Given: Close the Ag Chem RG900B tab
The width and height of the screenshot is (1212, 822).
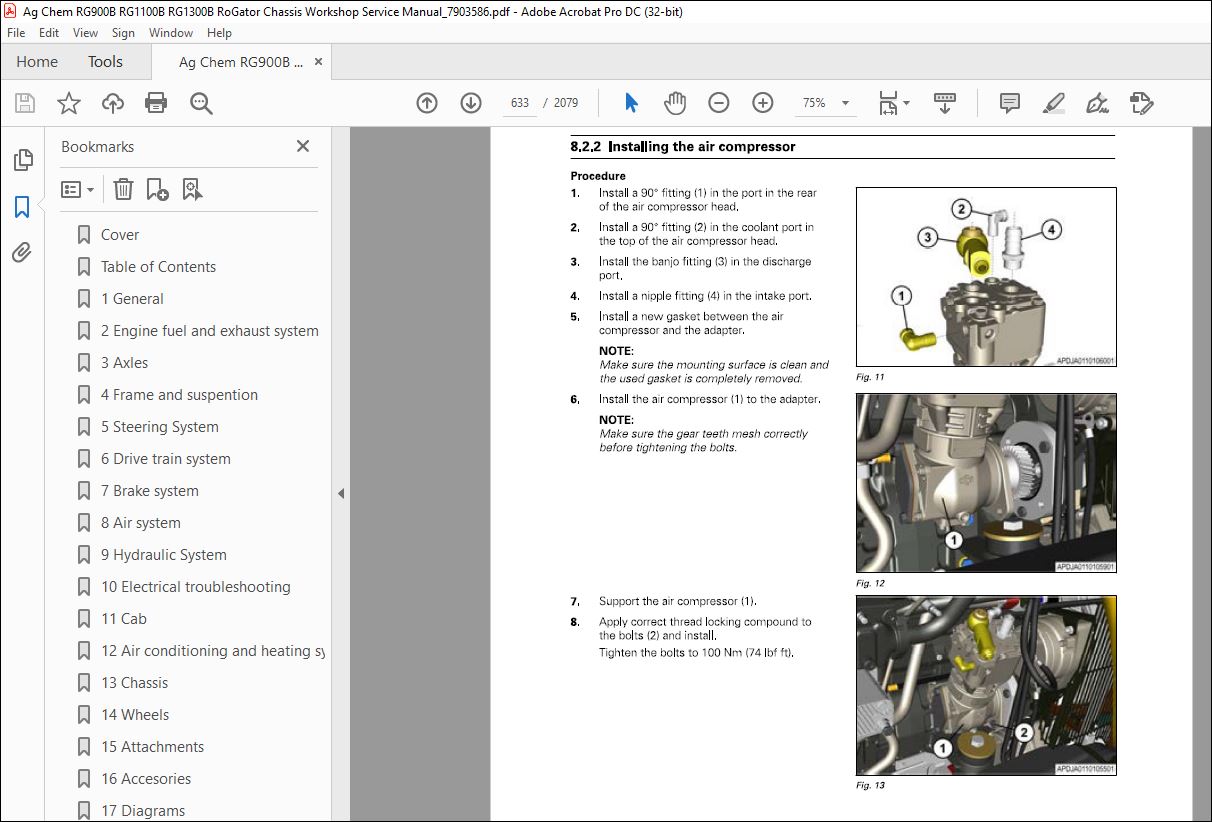Looking at the screenshot, I should pos(316,62).
